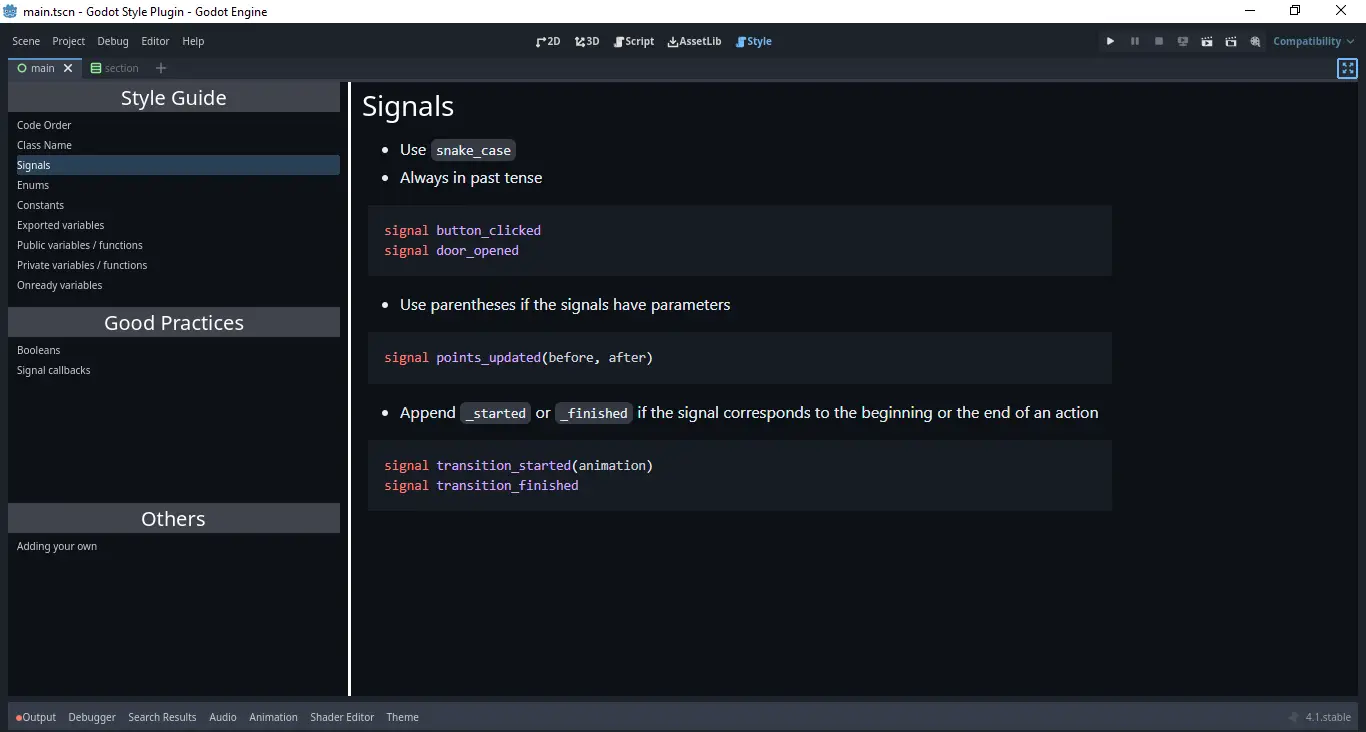The image size is (1366, 732).
Task: Switch to the section scene tab
Action: coord(115,68)
